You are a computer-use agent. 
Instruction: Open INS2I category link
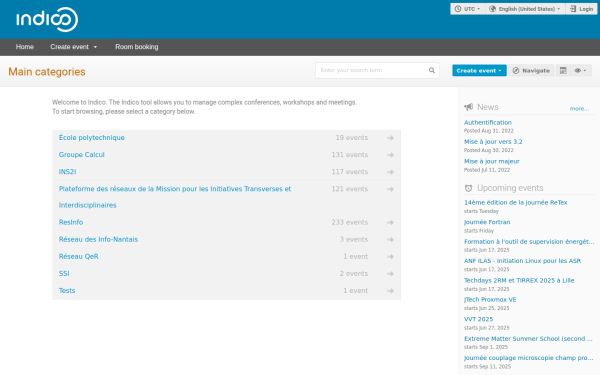67,172
